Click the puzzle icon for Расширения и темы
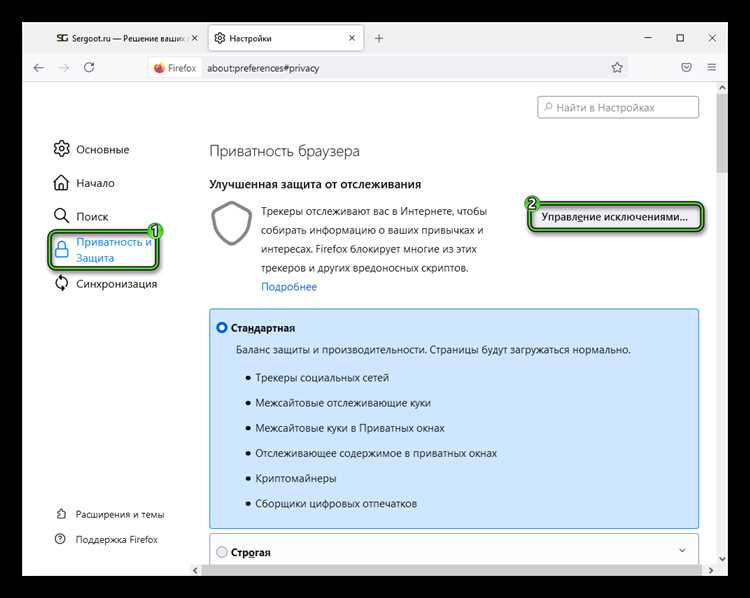The width and height of the screenshot is (750, 598). pos(61,514)
